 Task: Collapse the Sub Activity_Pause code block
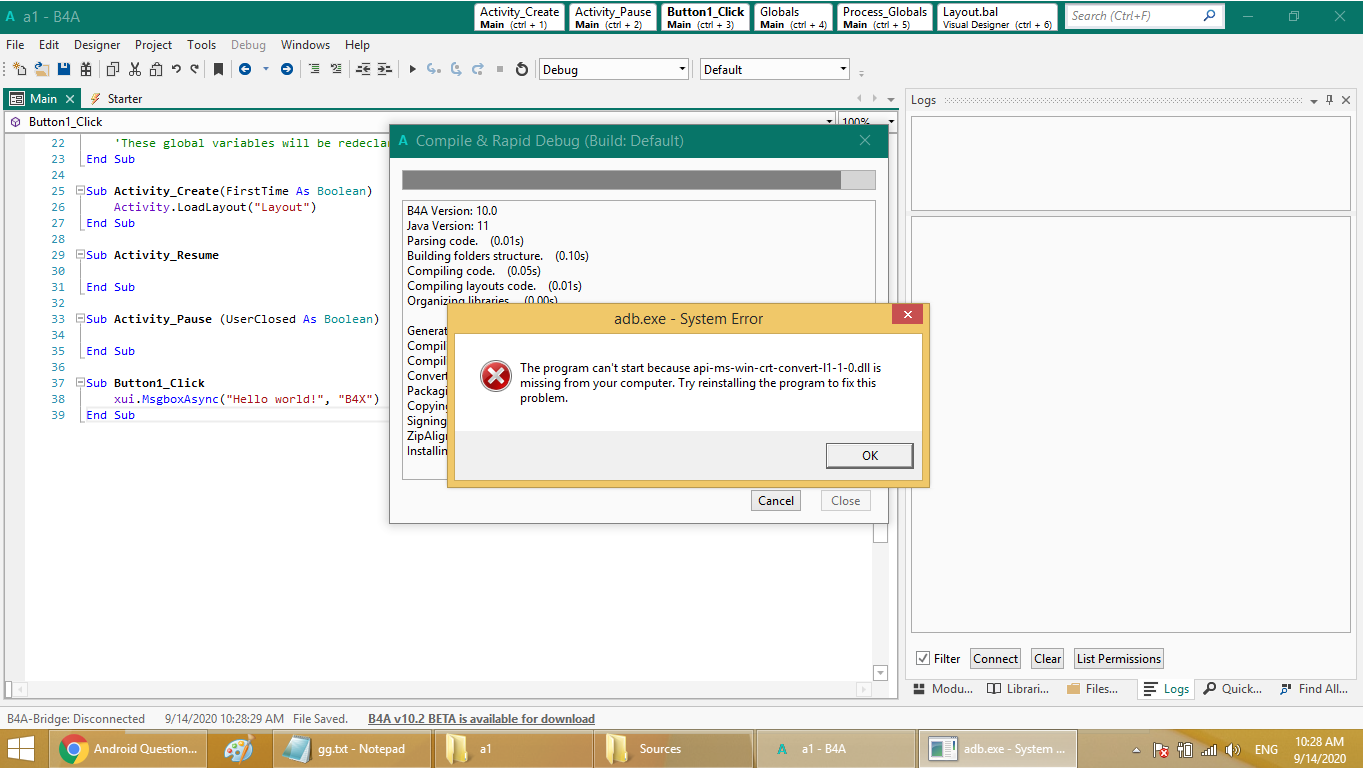[81, 319]
